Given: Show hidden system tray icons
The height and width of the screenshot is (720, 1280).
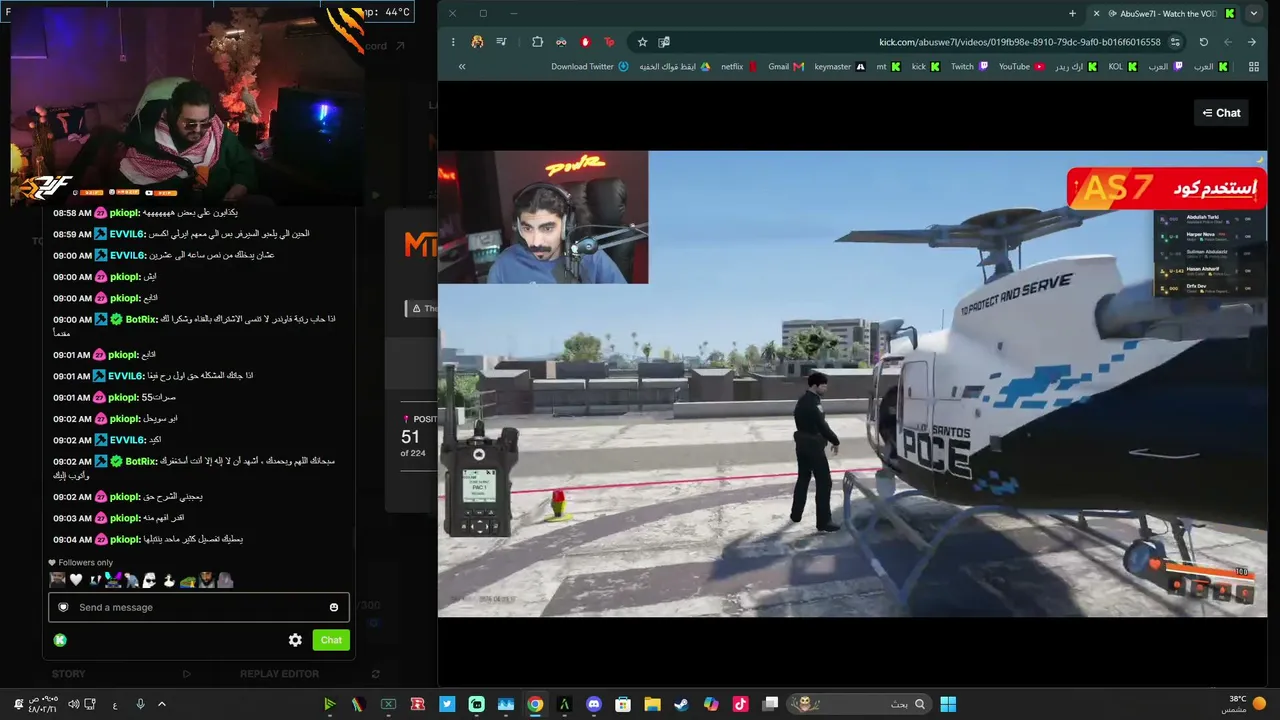Looking at the screenshot, I should 160,704.
